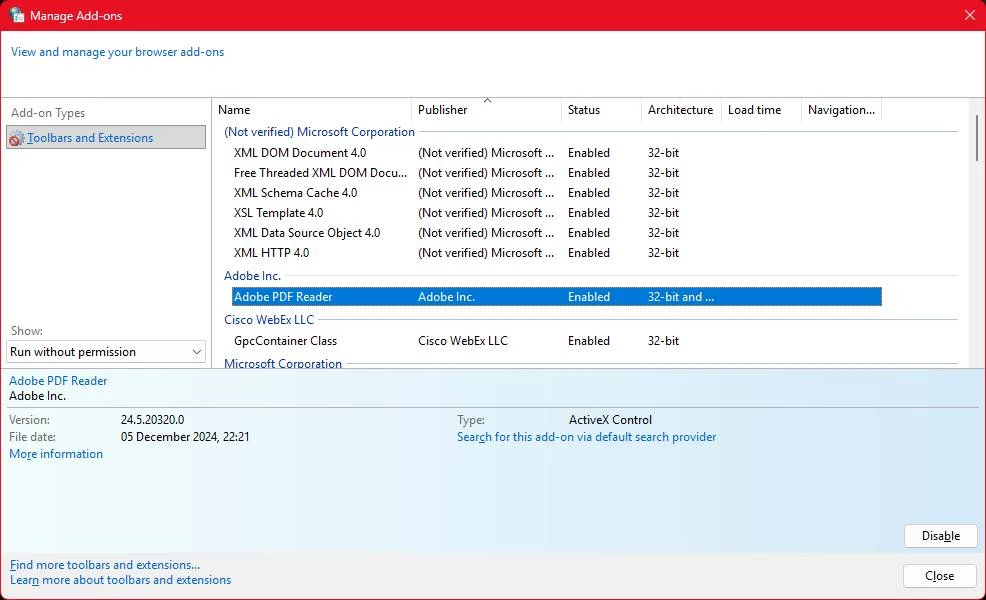This screenshot has width=986, height=600.
Task: Close the Manage Add-ons window with X
Action: tap(970, 15)
